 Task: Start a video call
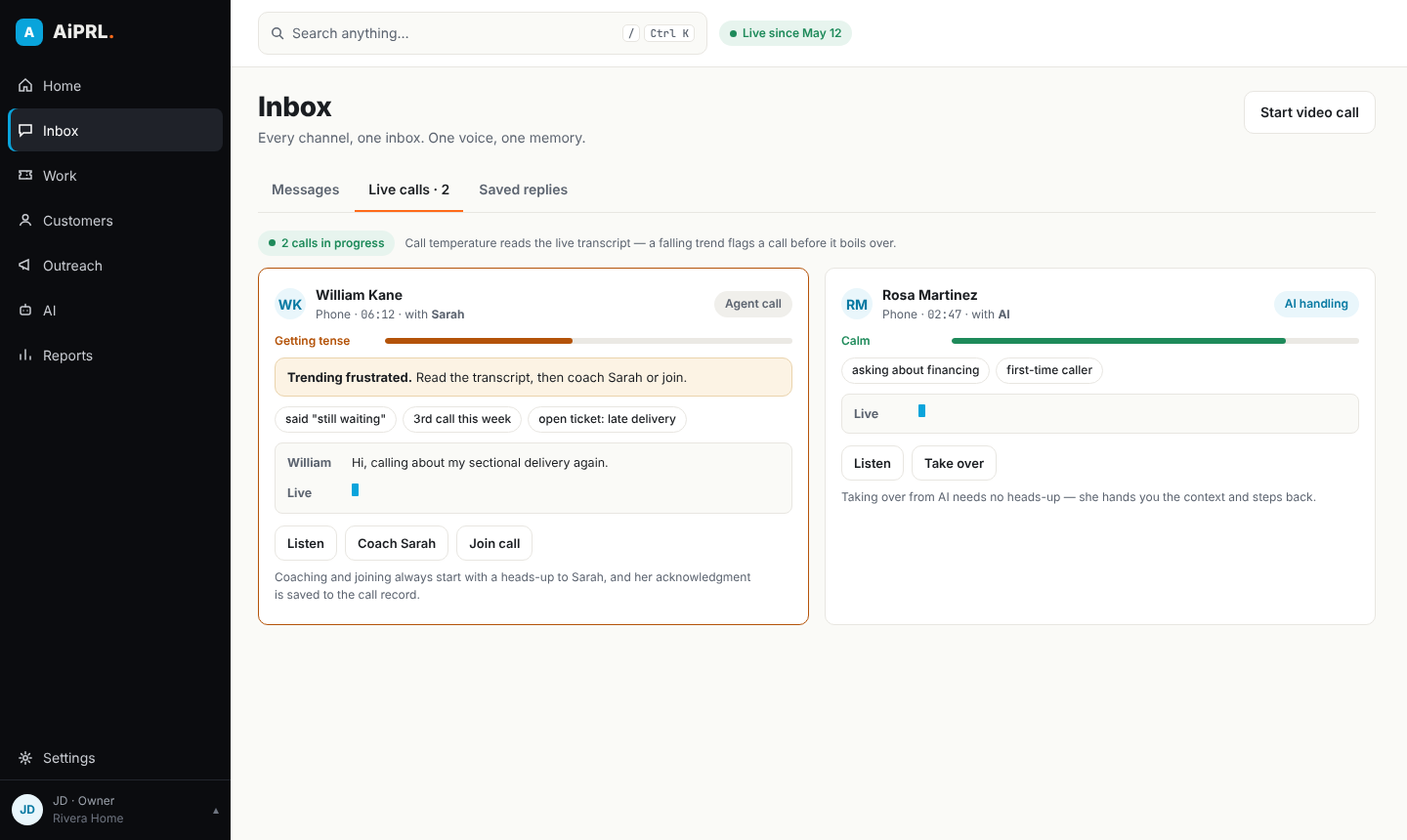point(1309,112)
